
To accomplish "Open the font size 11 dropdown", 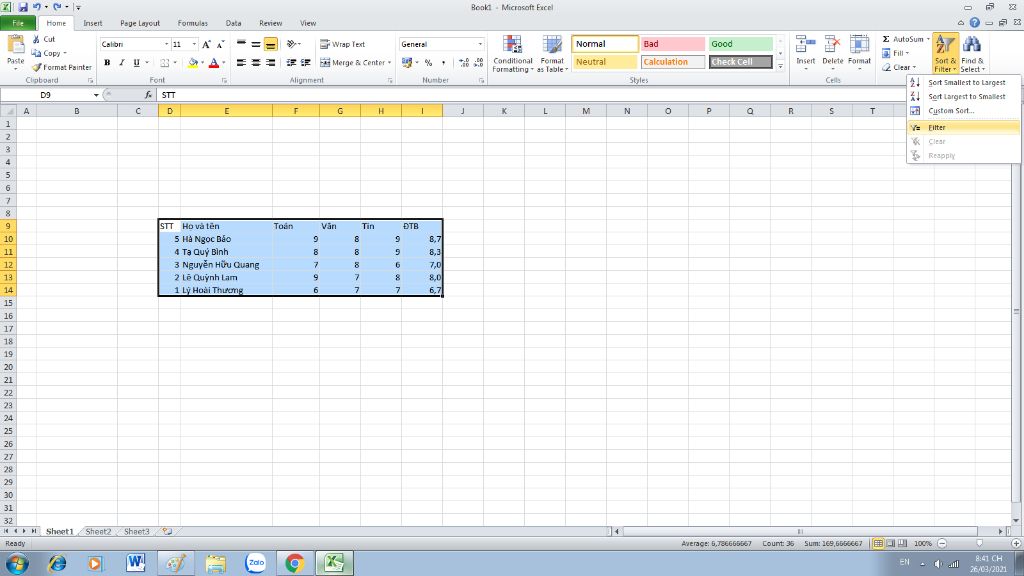I will pos(194,44).
